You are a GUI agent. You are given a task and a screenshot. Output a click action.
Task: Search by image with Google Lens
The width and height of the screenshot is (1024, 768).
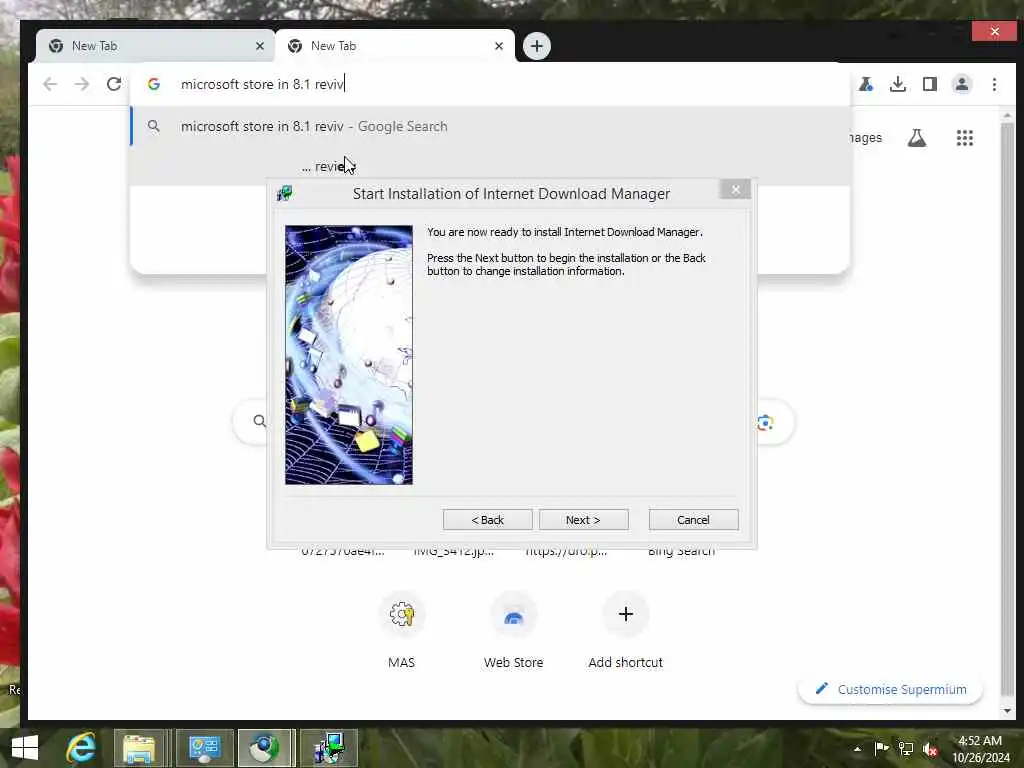click(x=765, y=423)
